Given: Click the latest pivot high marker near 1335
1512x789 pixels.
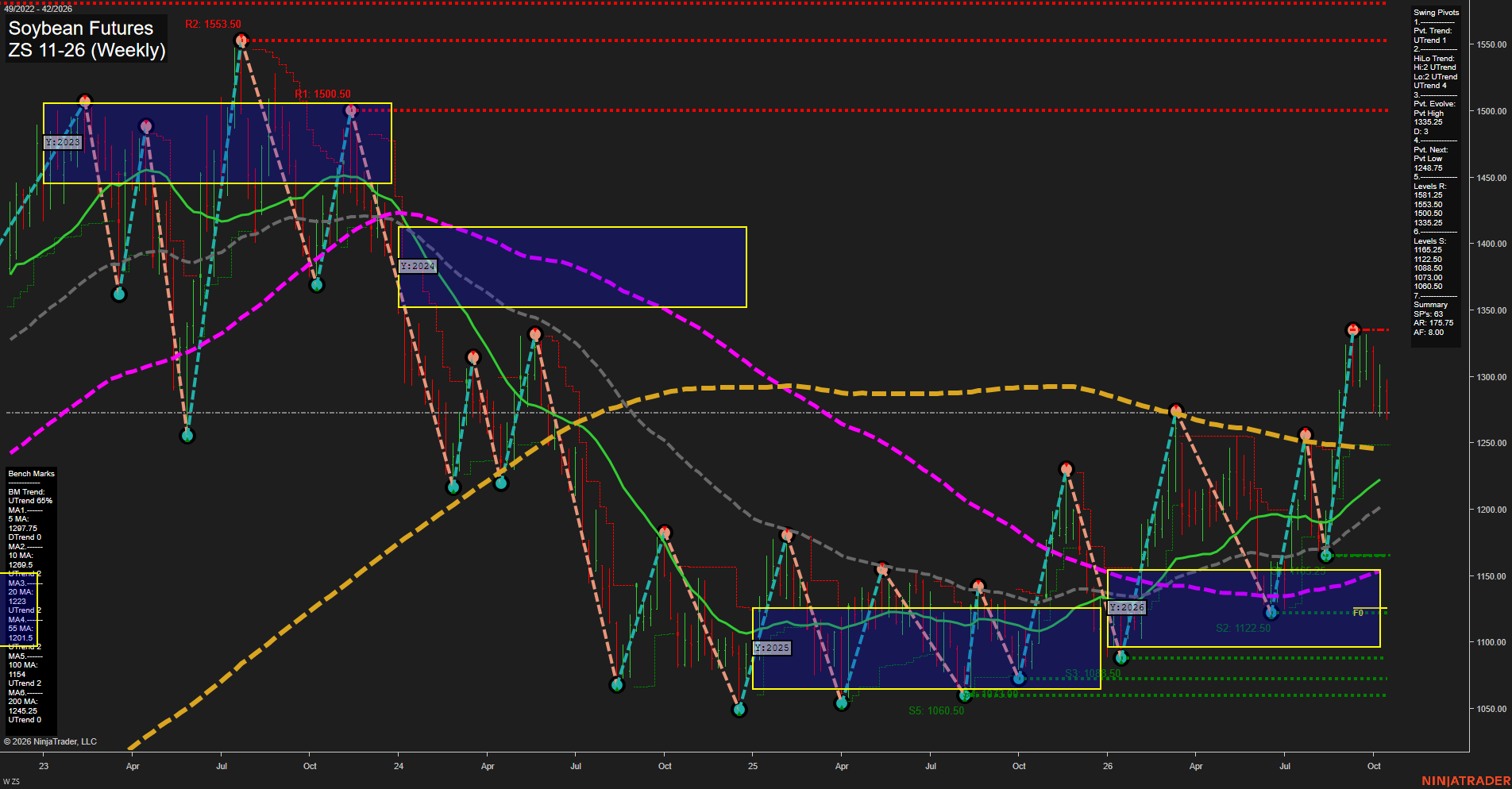Looking at the screenshot, I should click(x=1353, y=329).
